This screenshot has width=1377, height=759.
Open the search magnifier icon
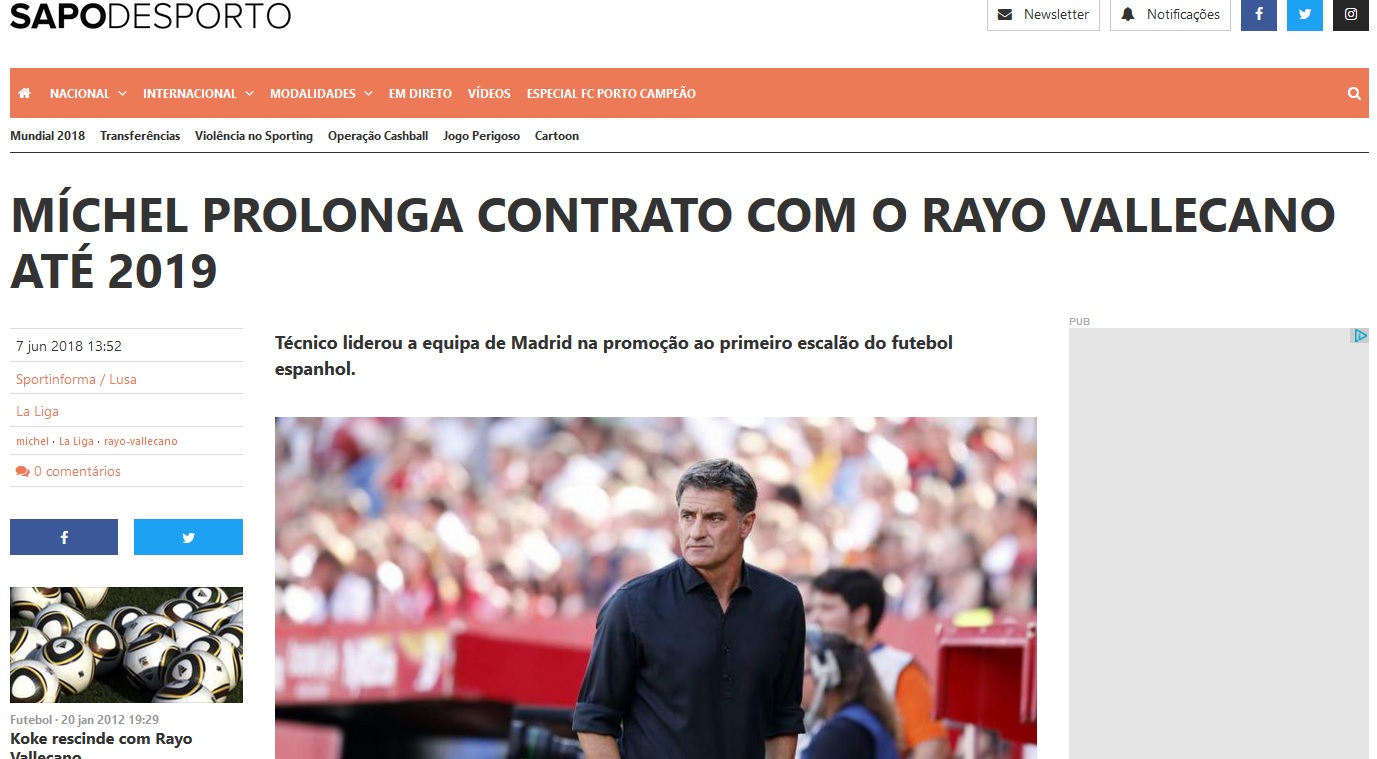click(x=1354, y=93)
